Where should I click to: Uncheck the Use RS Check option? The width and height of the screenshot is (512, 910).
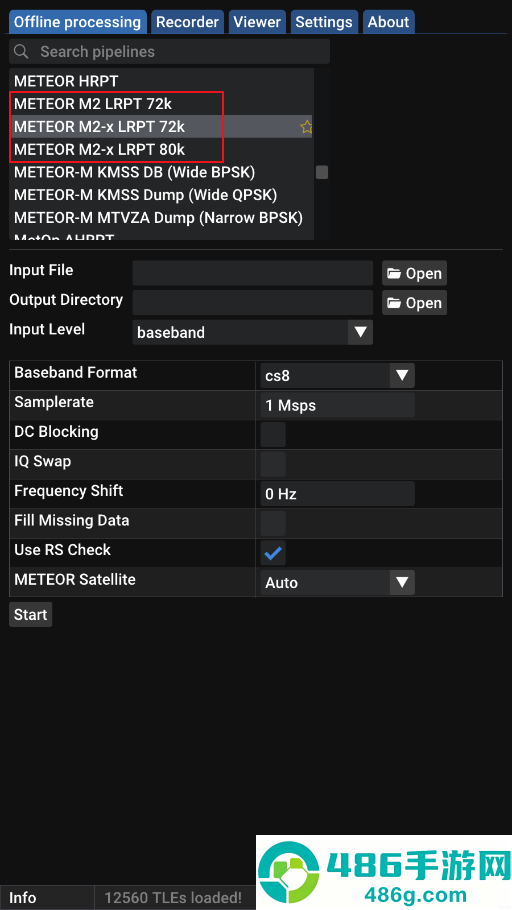tap(273, 553)
